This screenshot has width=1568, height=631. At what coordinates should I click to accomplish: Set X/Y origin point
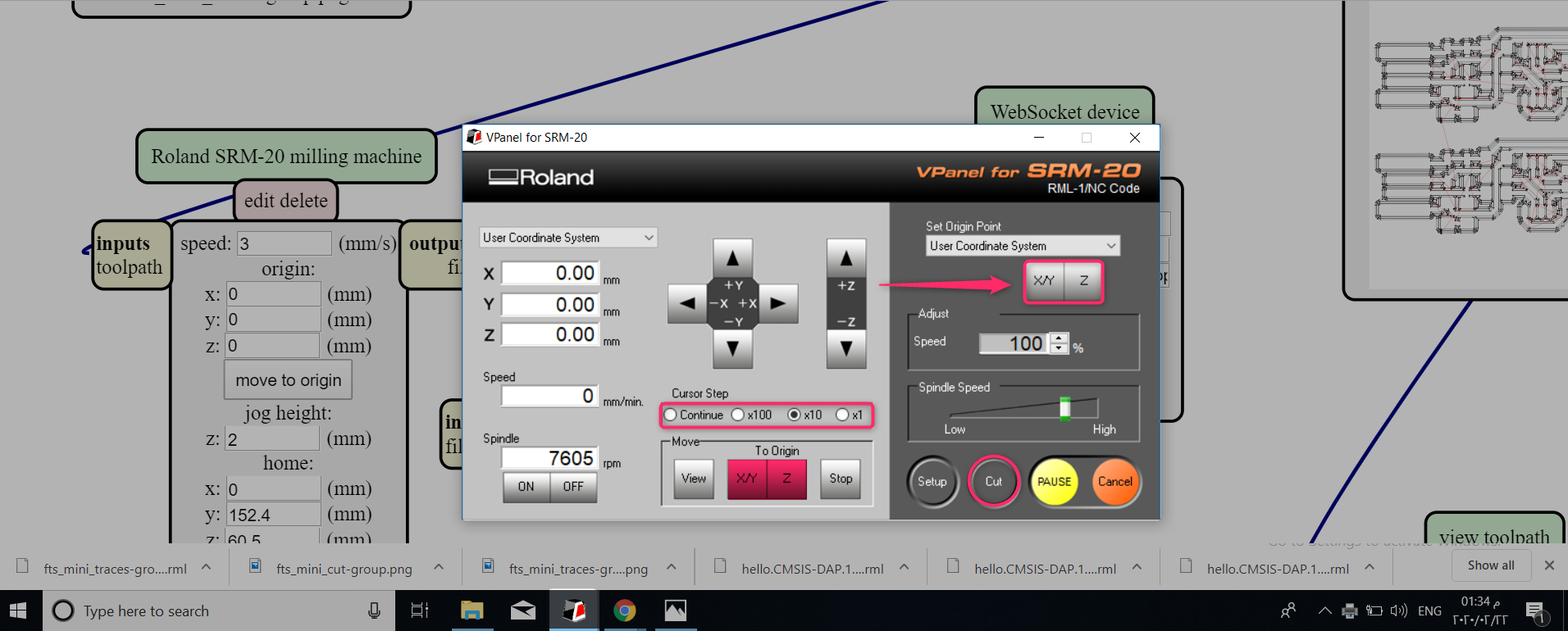1045,281
